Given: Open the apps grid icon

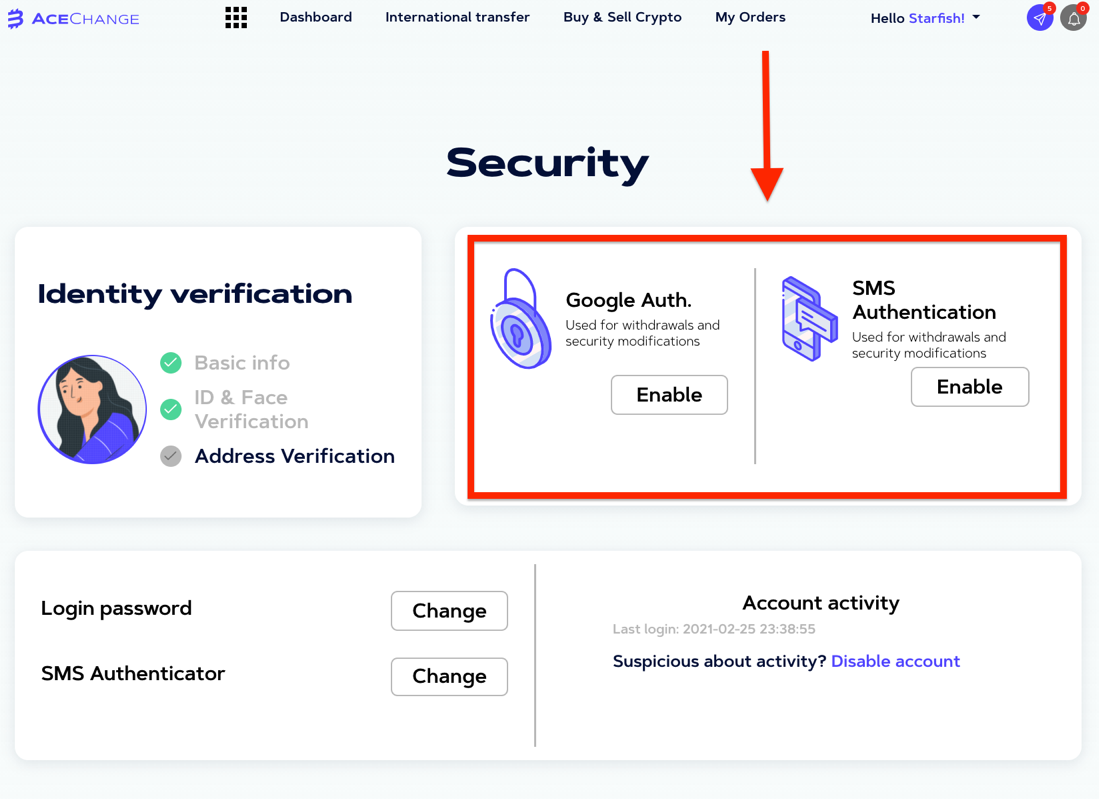Looking at the screenshot, I should pyautogui.click(x=236, y=18).
